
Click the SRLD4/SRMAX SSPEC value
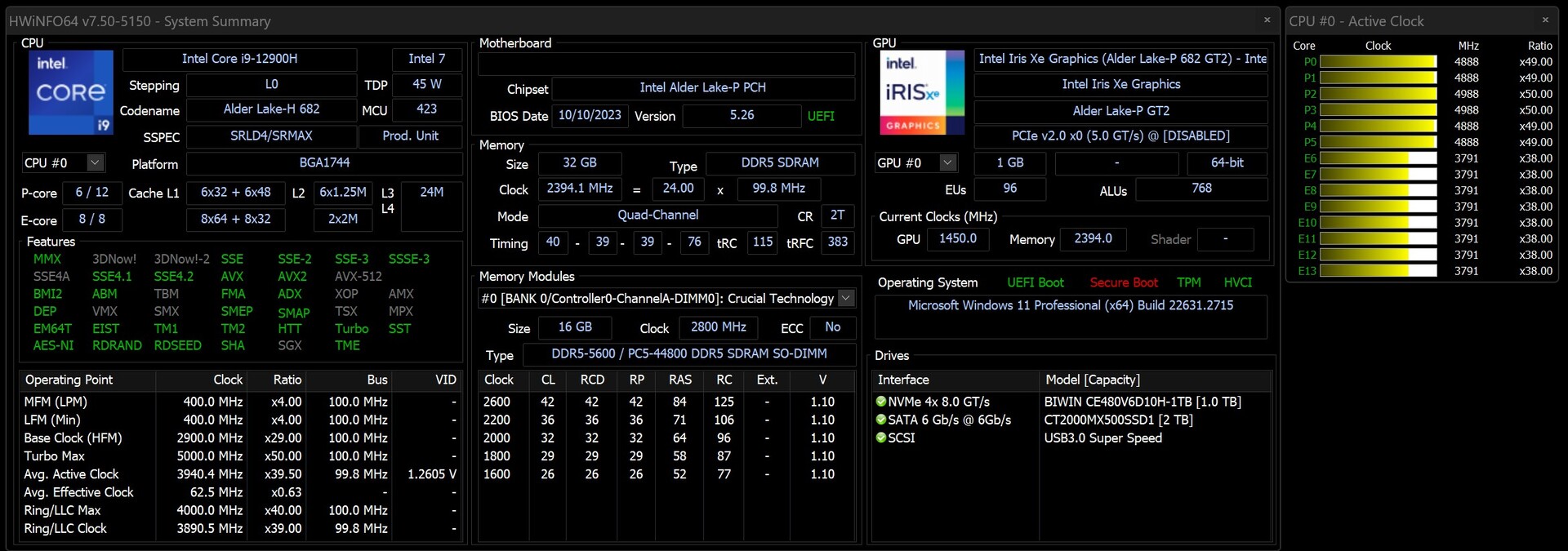point(271,136)
